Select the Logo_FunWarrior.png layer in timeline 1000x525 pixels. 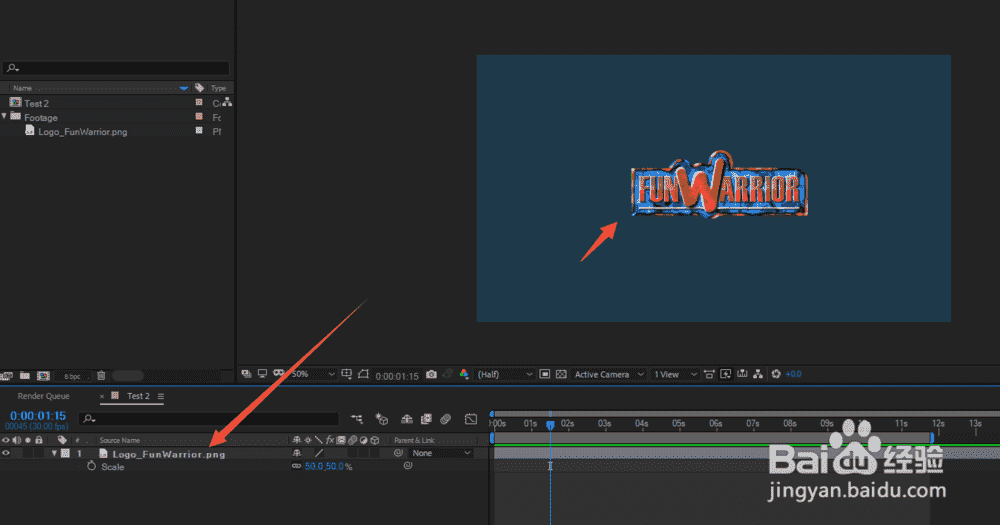click(169, 454)
